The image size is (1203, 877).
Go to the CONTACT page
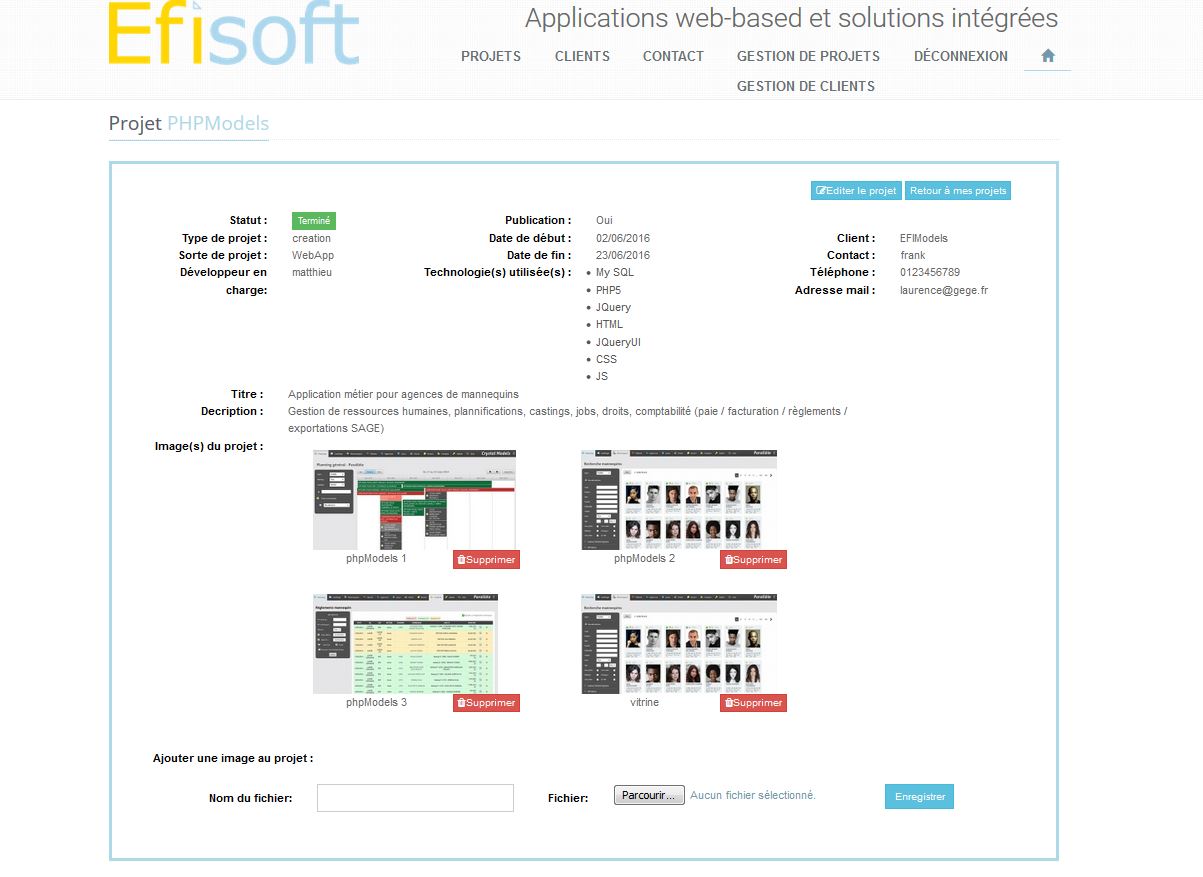pos(673,56)
